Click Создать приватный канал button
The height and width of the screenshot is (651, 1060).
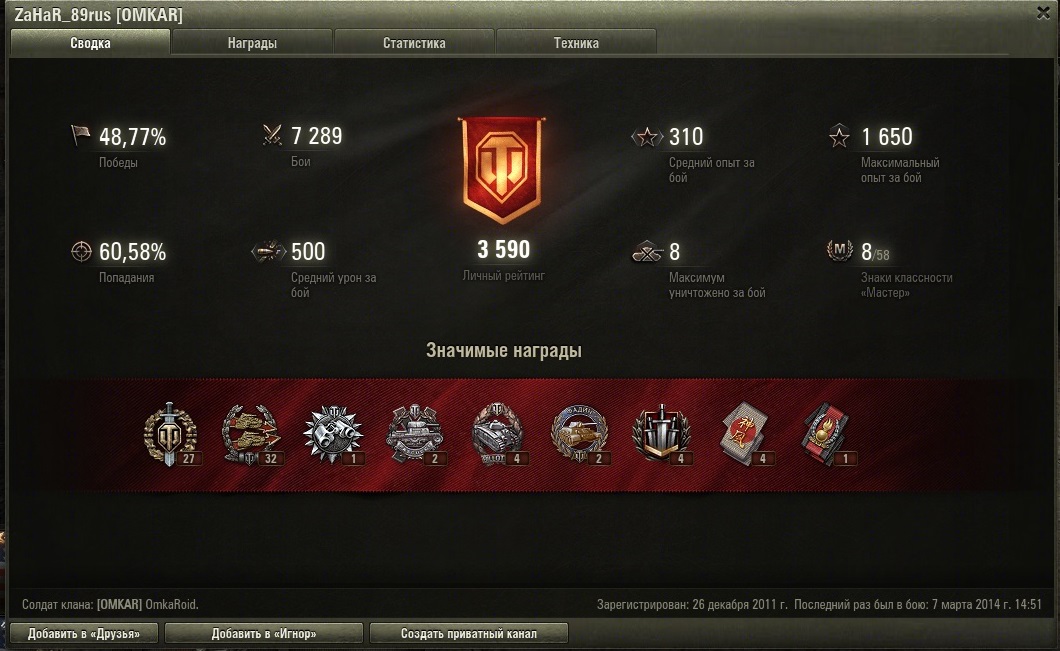[x=468, y=633]
